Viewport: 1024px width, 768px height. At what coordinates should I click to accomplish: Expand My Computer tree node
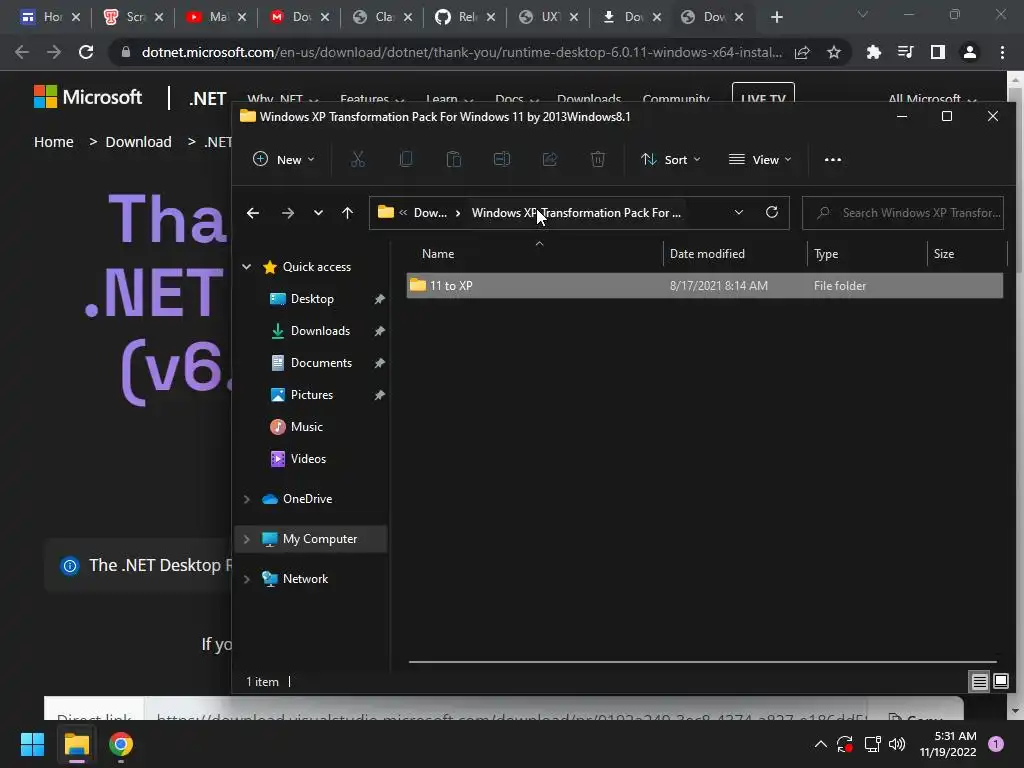pos(247,539)
